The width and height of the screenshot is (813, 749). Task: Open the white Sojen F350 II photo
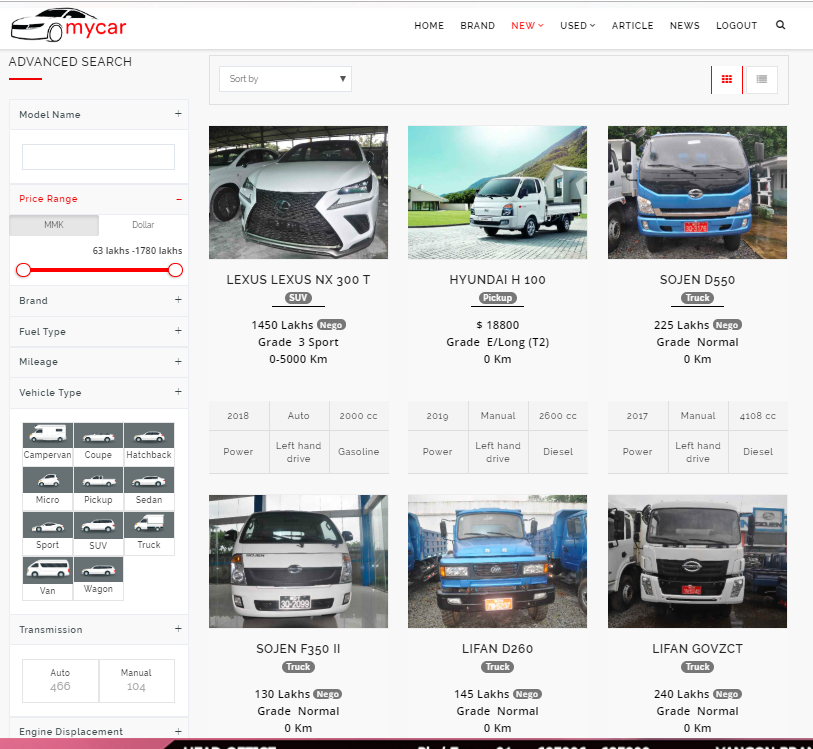coord(298,561)
